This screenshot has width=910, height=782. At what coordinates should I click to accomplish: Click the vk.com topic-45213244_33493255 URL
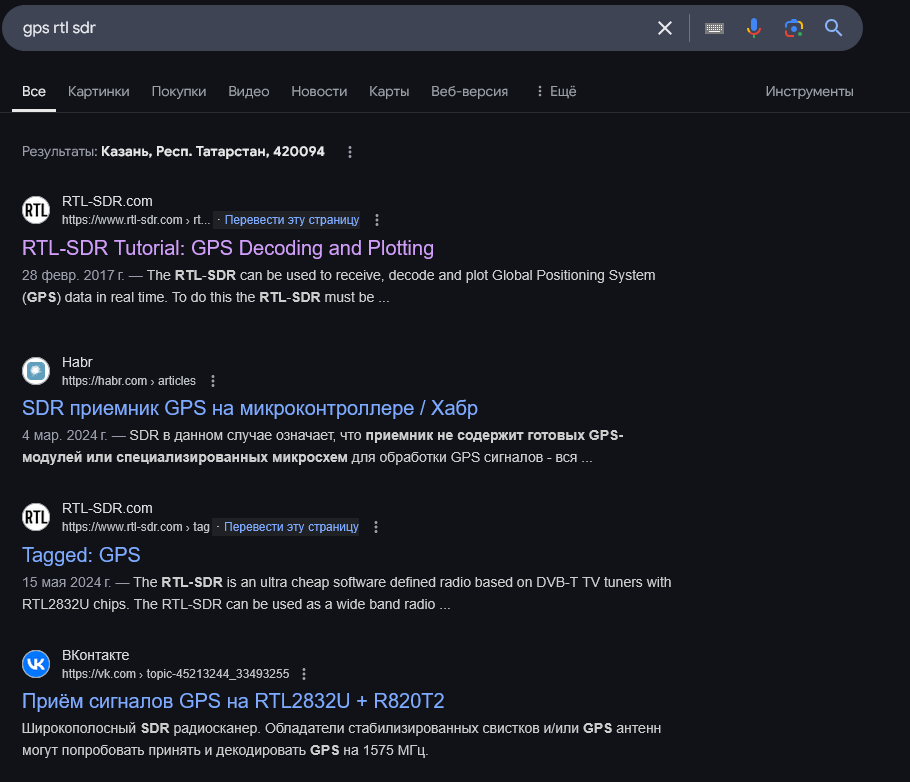[175, 674]
